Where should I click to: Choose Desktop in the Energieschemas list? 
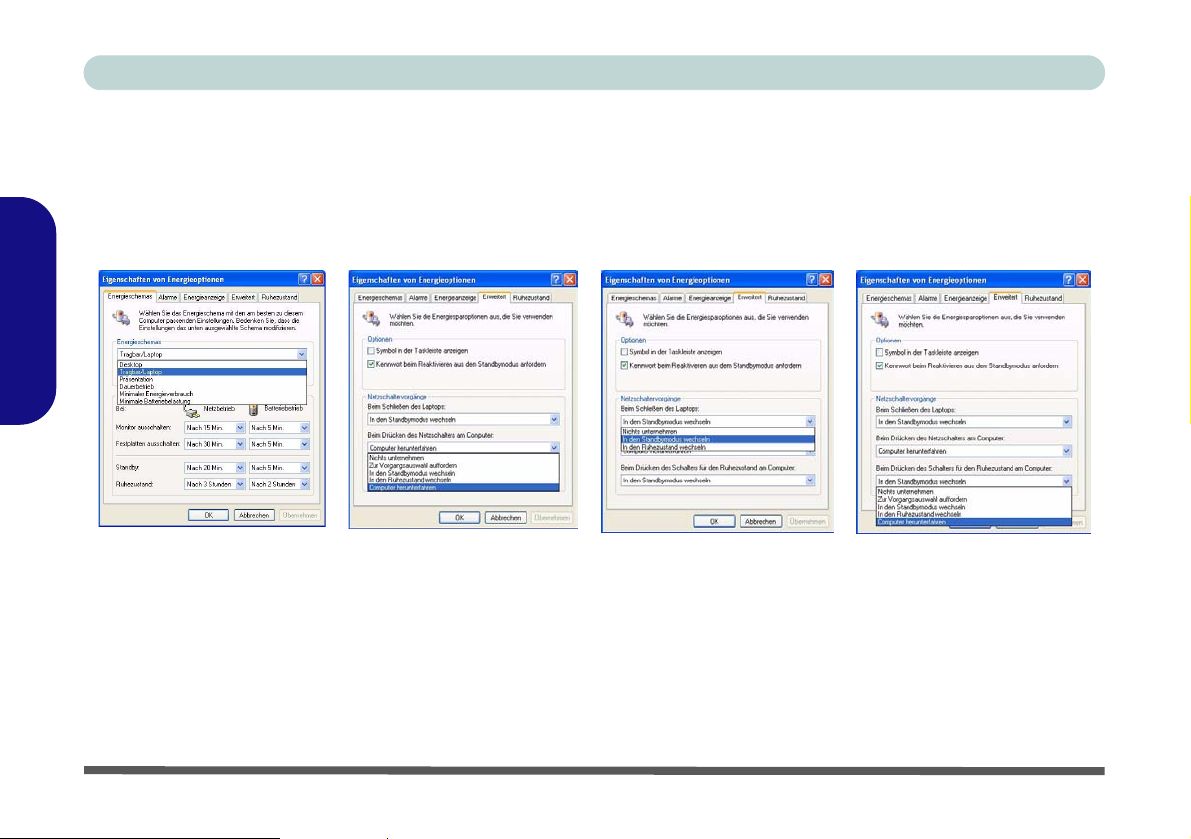212,364
